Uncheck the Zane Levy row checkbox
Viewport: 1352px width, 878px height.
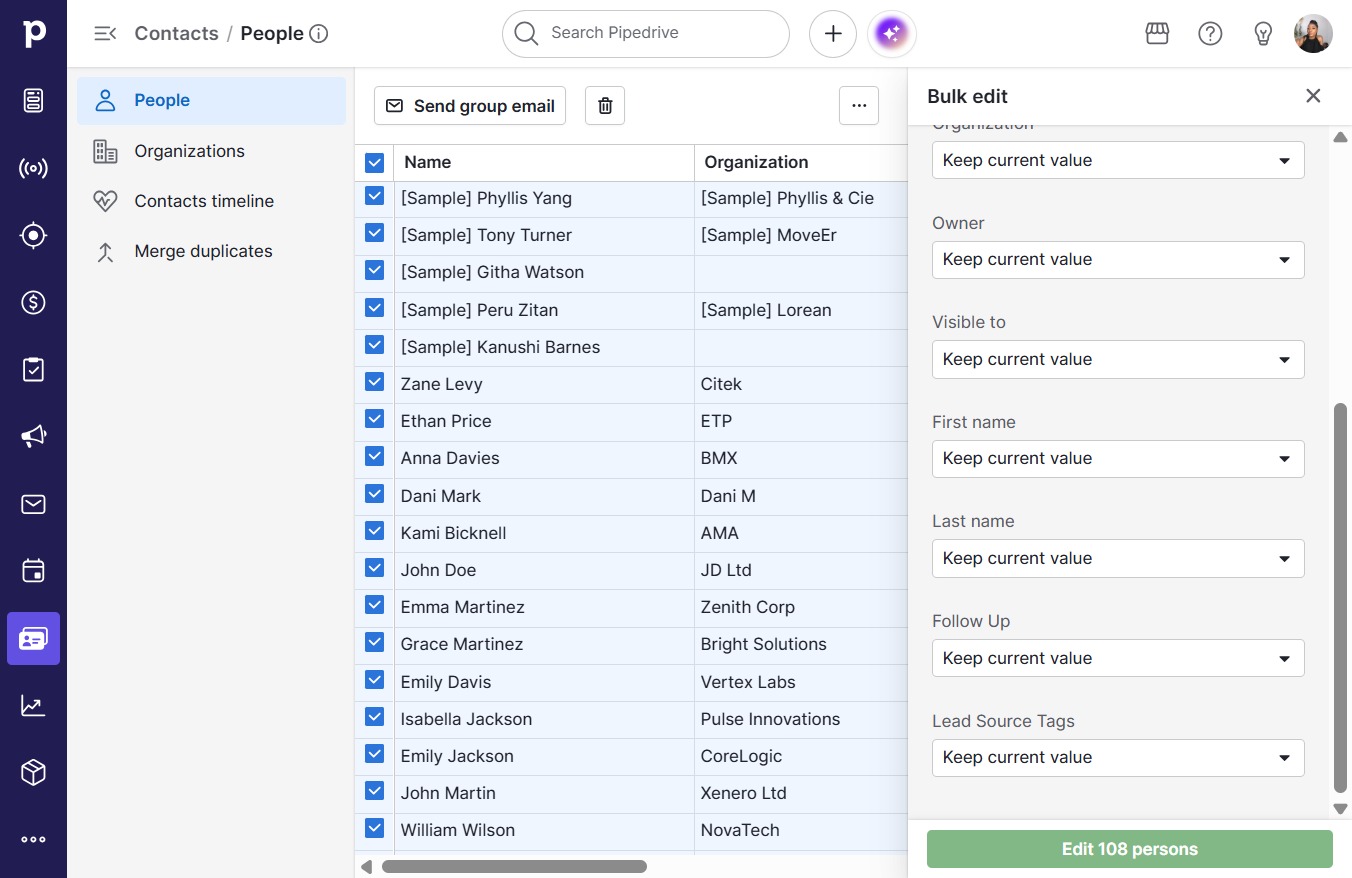pyautogui.click(x=375, y=383)
